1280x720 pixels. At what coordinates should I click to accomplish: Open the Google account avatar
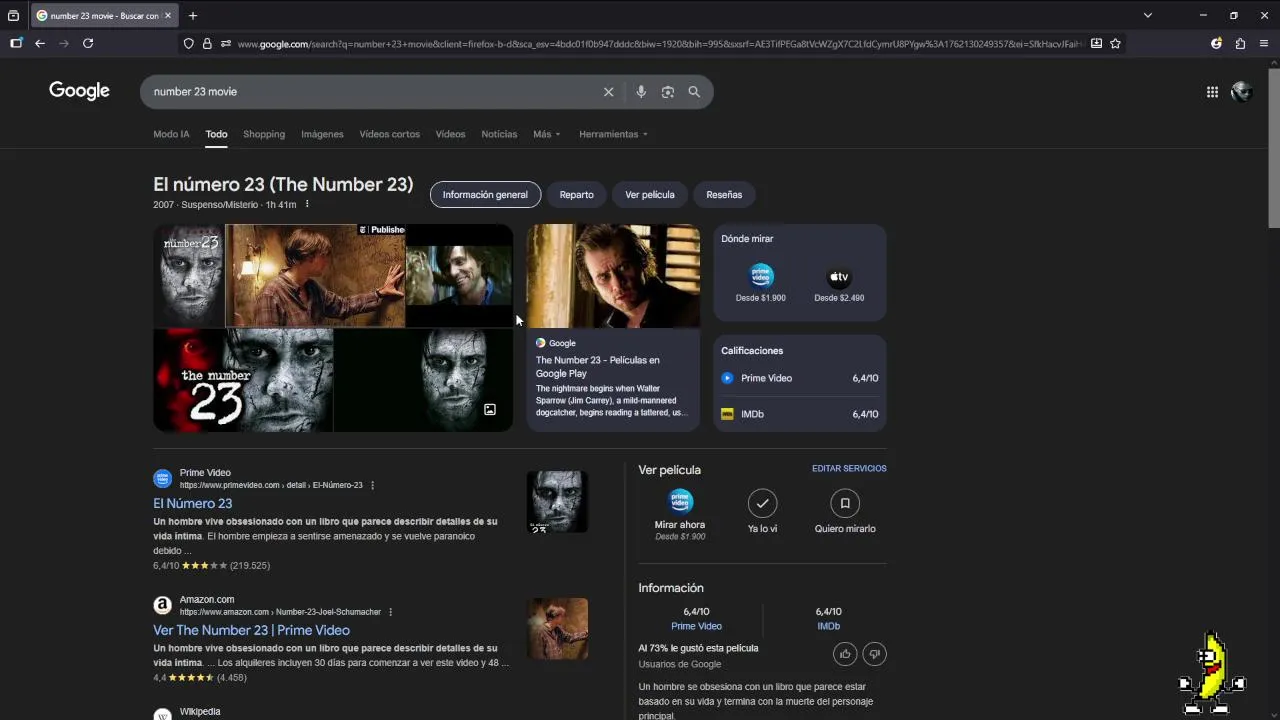point(1242,92)
